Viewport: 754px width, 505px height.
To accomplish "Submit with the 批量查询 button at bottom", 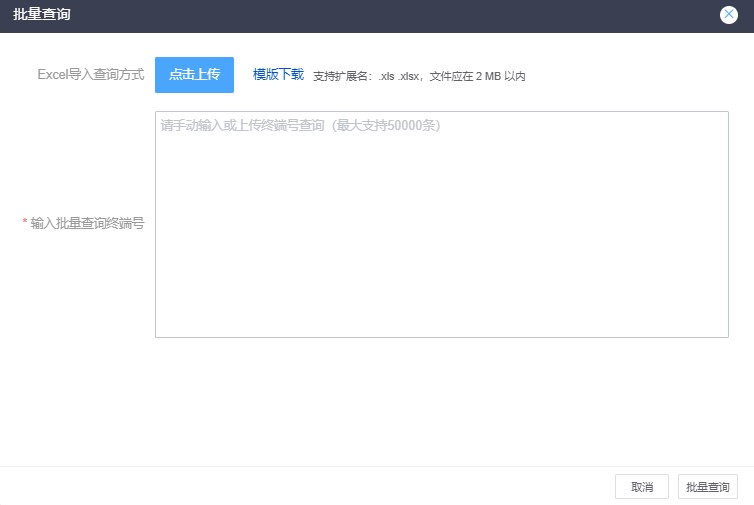I will (x=707, y=487).
